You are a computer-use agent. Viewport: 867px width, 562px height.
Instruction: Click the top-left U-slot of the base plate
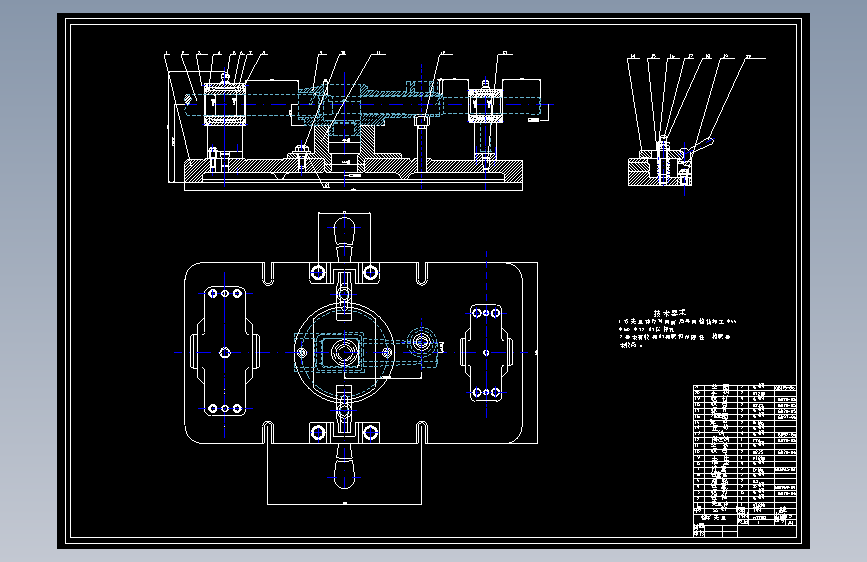coord(268,274)
